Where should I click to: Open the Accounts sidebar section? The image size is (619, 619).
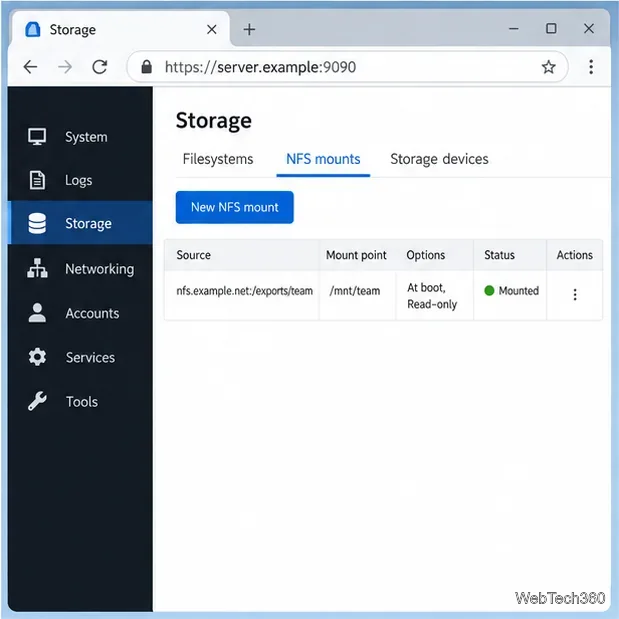coord(80,313)
